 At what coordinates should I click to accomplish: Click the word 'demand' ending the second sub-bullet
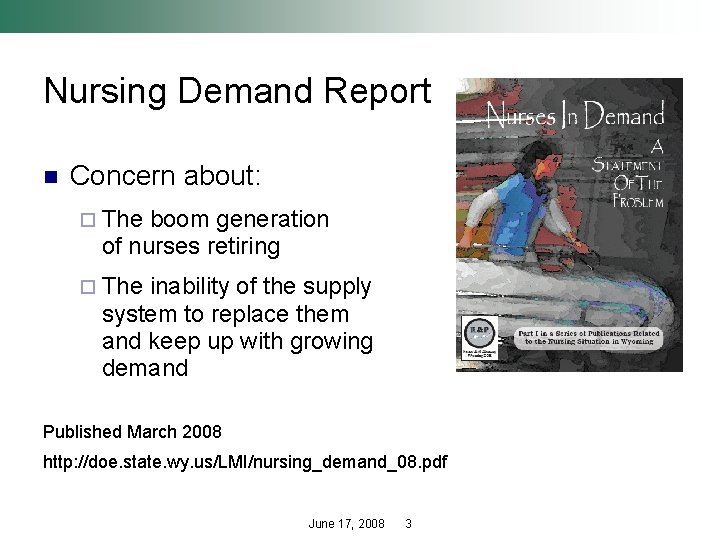(145, 368)
